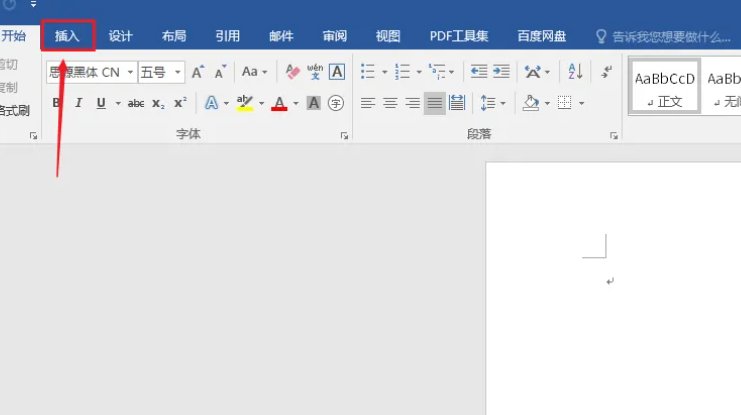Switch to the 审阅 tab
741x415 pixels.
335,36
